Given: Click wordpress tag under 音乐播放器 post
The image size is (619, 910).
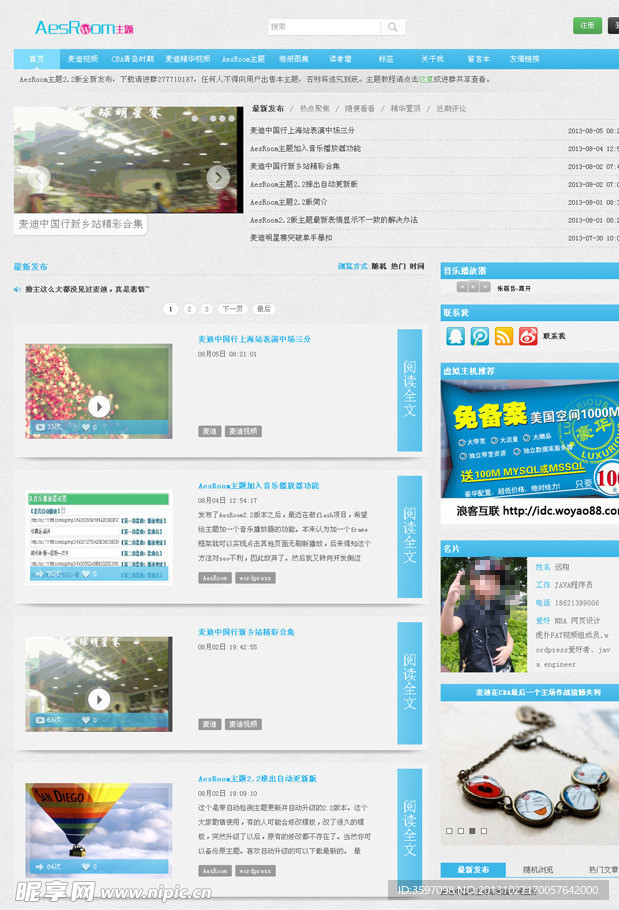Looking at the screenshot, I should coord(255,578).
